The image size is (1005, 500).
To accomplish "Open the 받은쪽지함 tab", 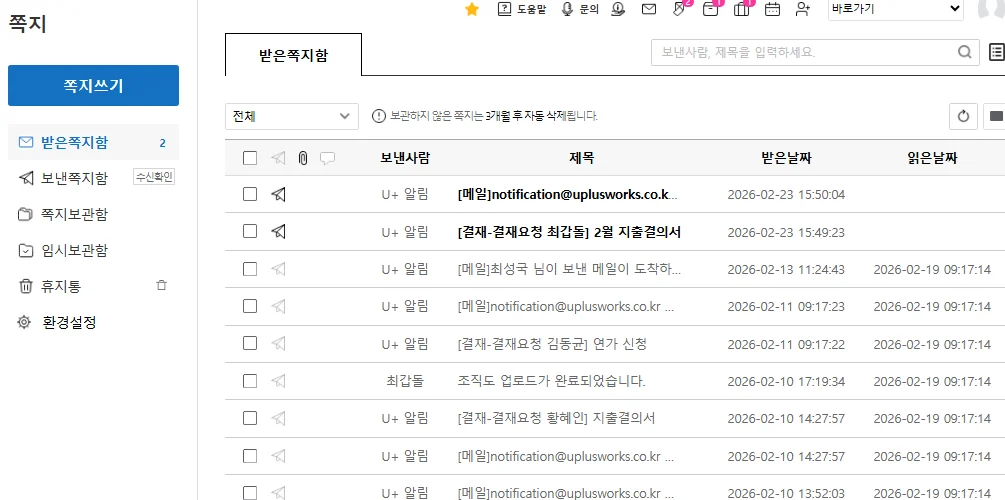I will [293, 55].
